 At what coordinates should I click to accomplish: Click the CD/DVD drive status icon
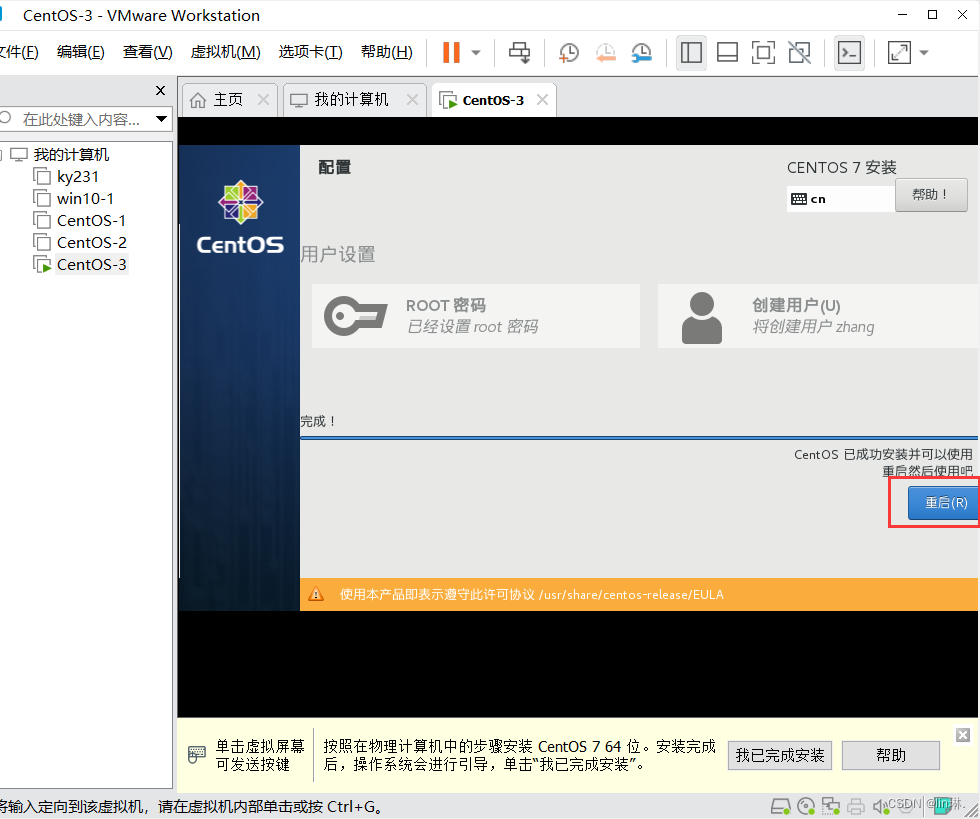pos(806,806)
